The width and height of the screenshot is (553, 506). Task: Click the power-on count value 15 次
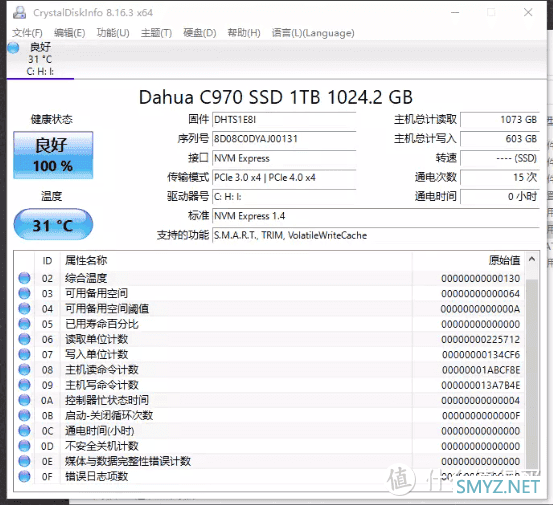500,177
